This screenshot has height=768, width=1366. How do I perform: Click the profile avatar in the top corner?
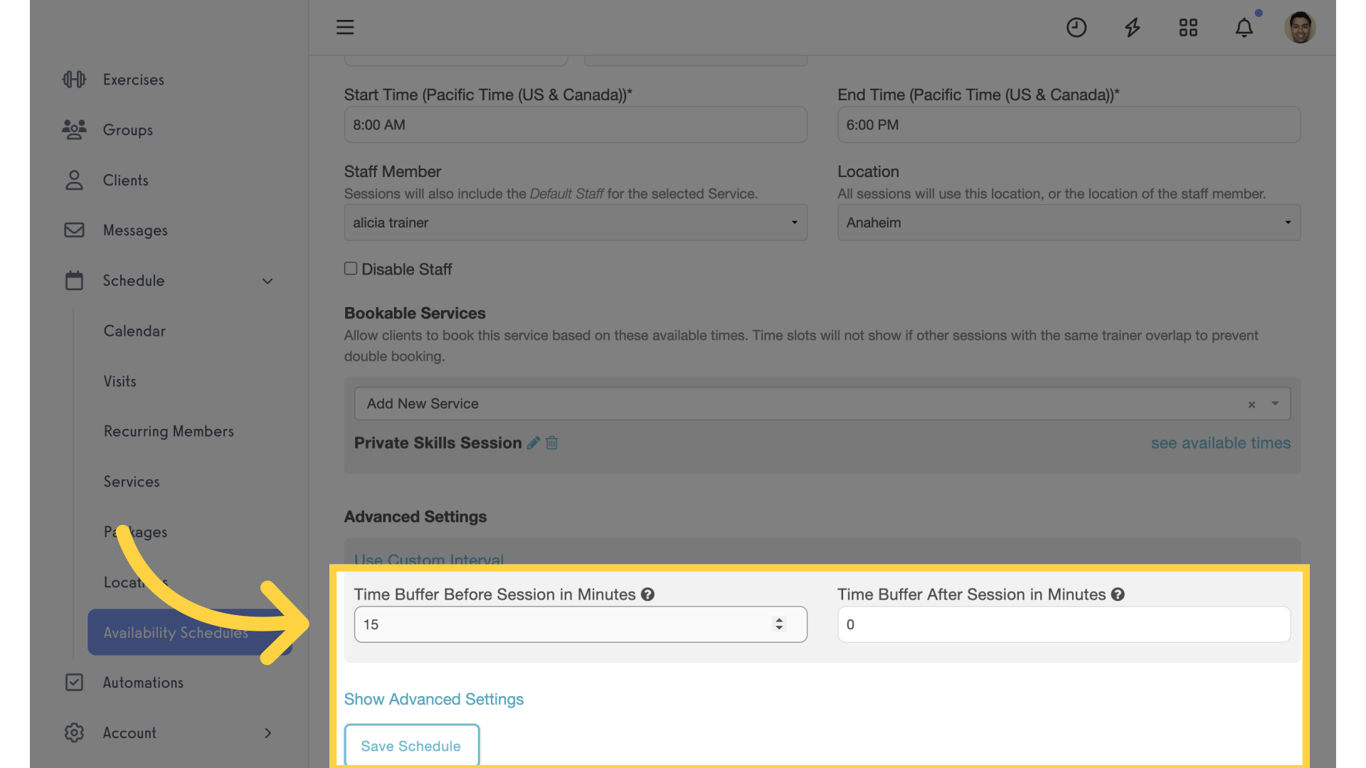pos(1299,27)
